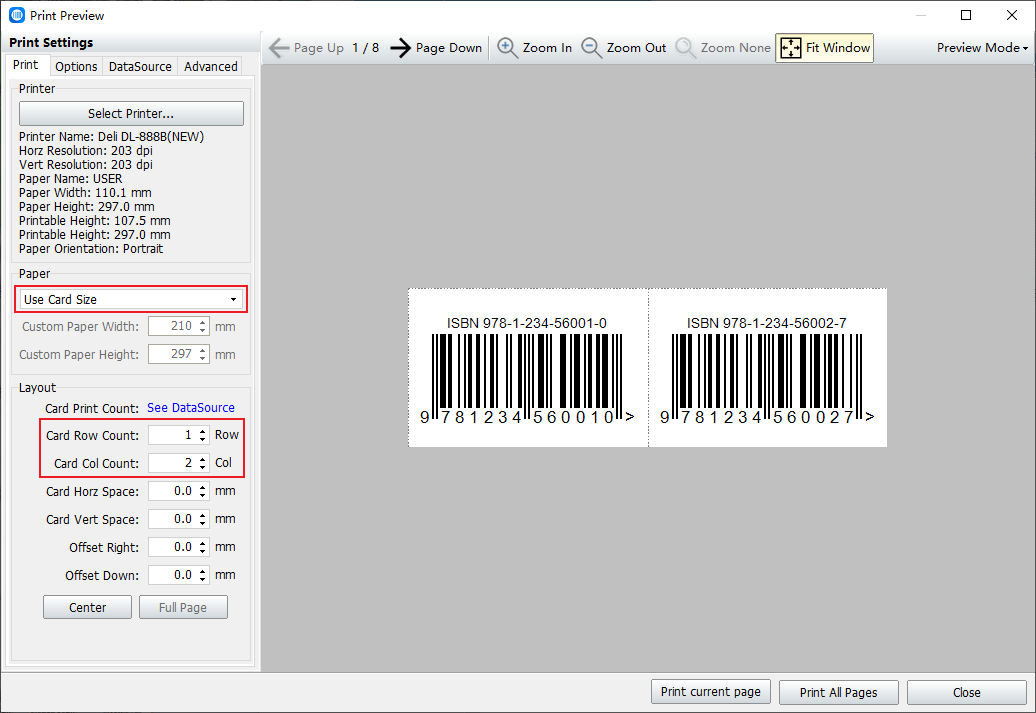
Task: Click the Zoom Out magnifier icon
Action: click(x=591, y=48)
